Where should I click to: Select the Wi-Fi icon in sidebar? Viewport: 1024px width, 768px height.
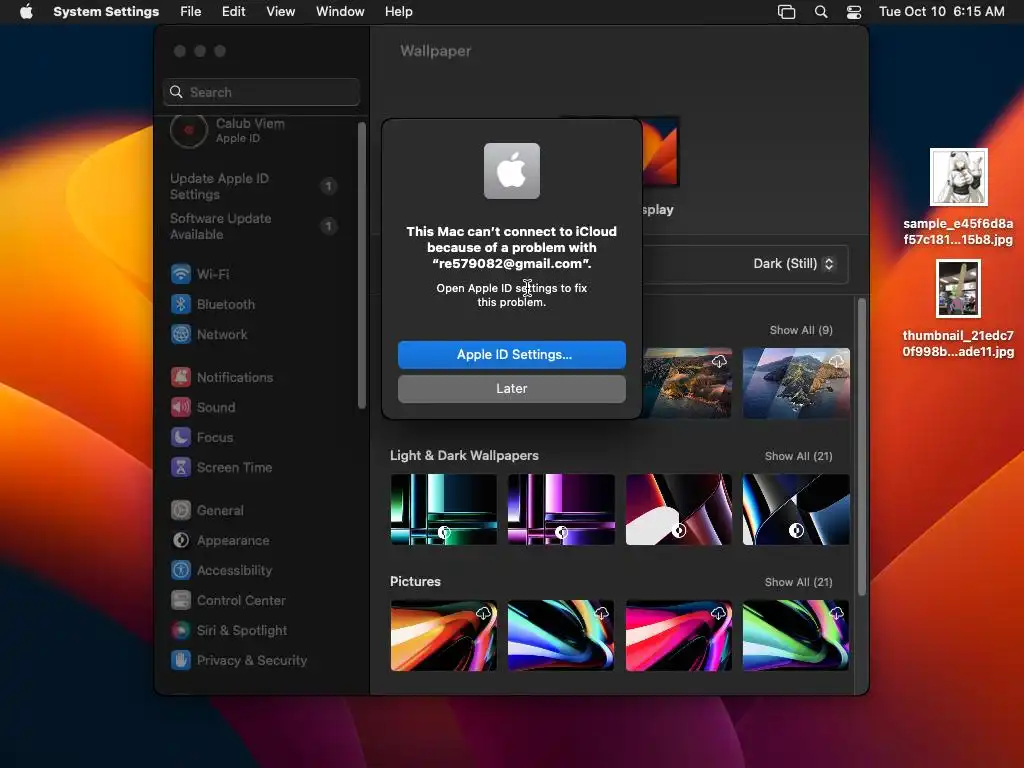tap(181, 274)
